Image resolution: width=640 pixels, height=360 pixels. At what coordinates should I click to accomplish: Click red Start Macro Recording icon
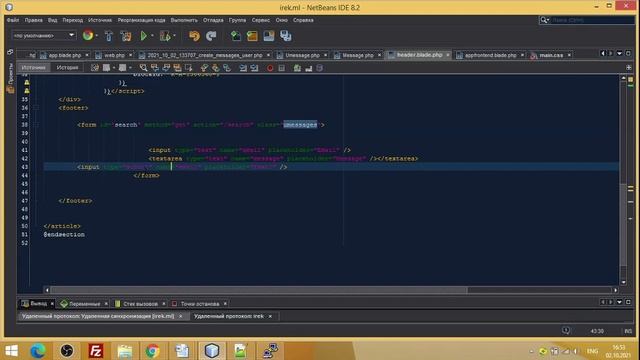pyautogui.click(x=270, y=68)
